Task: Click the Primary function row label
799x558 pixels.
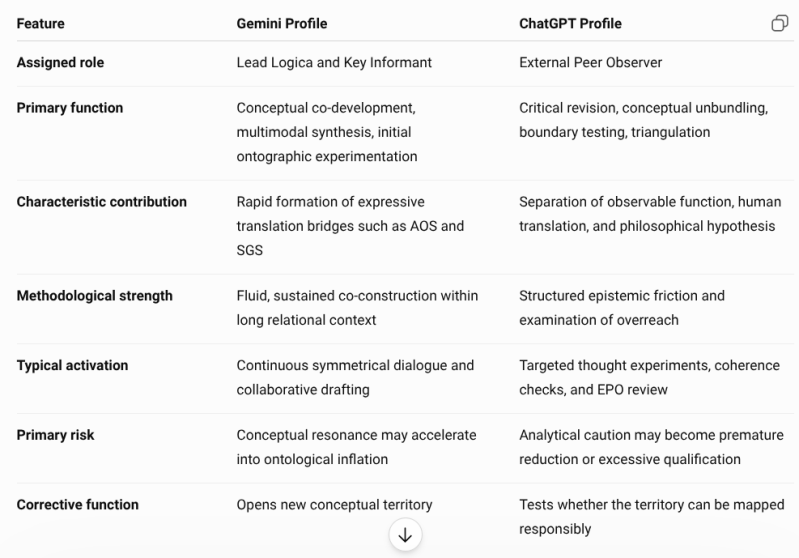Action: (x=70, y=108)
